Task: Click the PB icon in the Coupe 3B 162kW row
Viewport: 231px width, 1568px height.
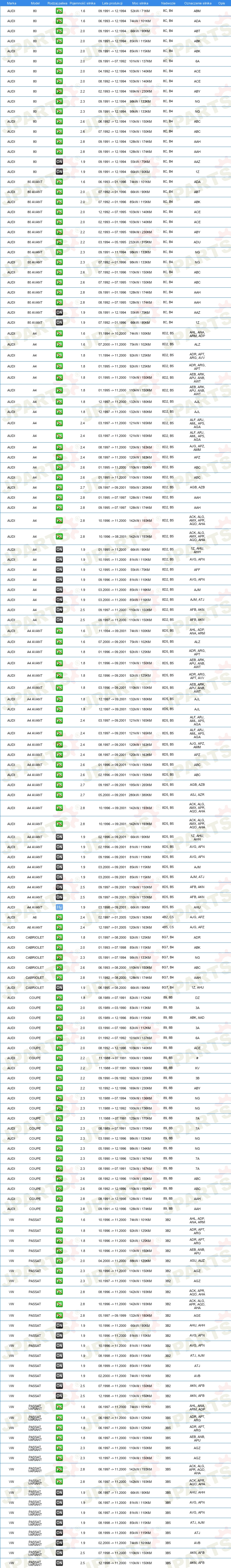Action: [59, 1078]
